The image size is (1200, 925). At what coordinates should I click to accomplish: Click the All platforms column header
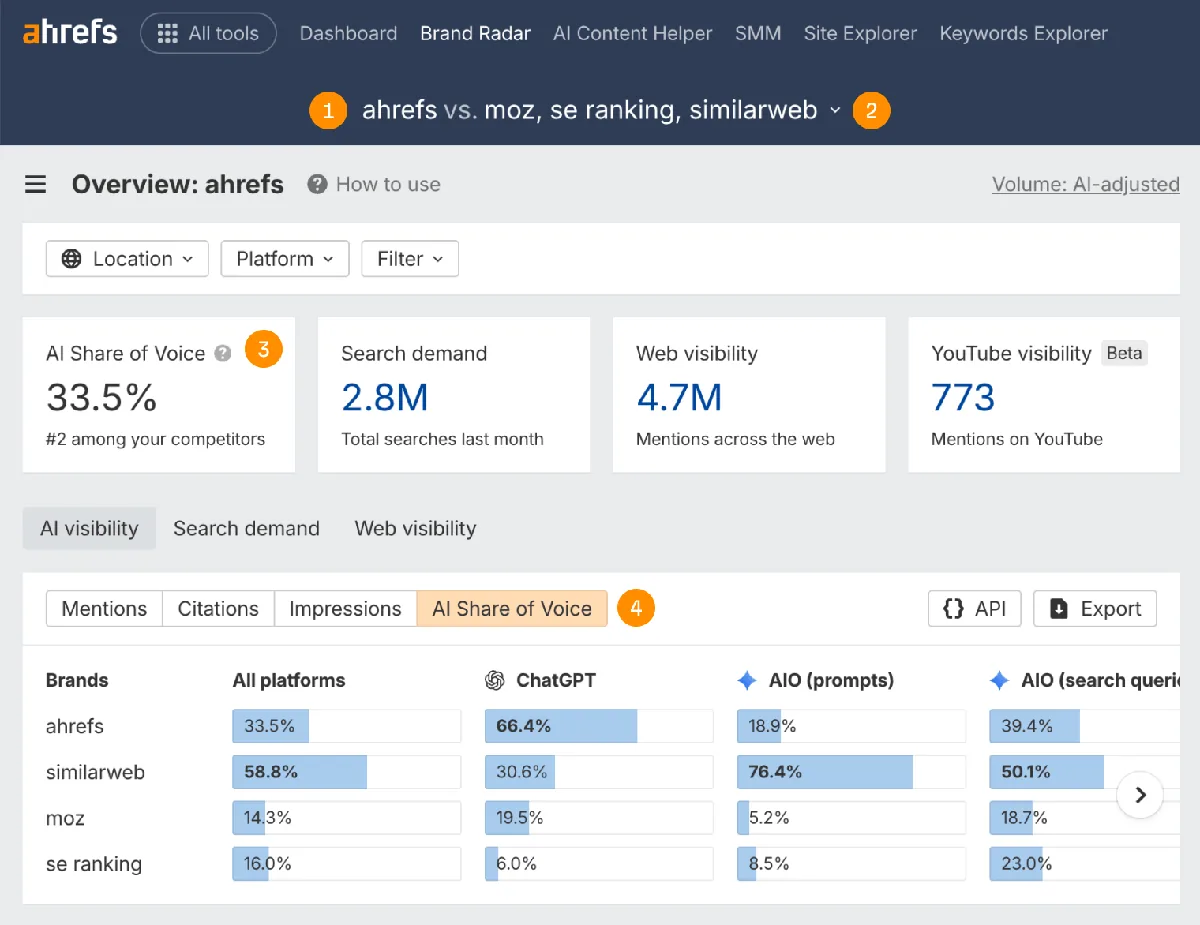(x=289, y=680)
